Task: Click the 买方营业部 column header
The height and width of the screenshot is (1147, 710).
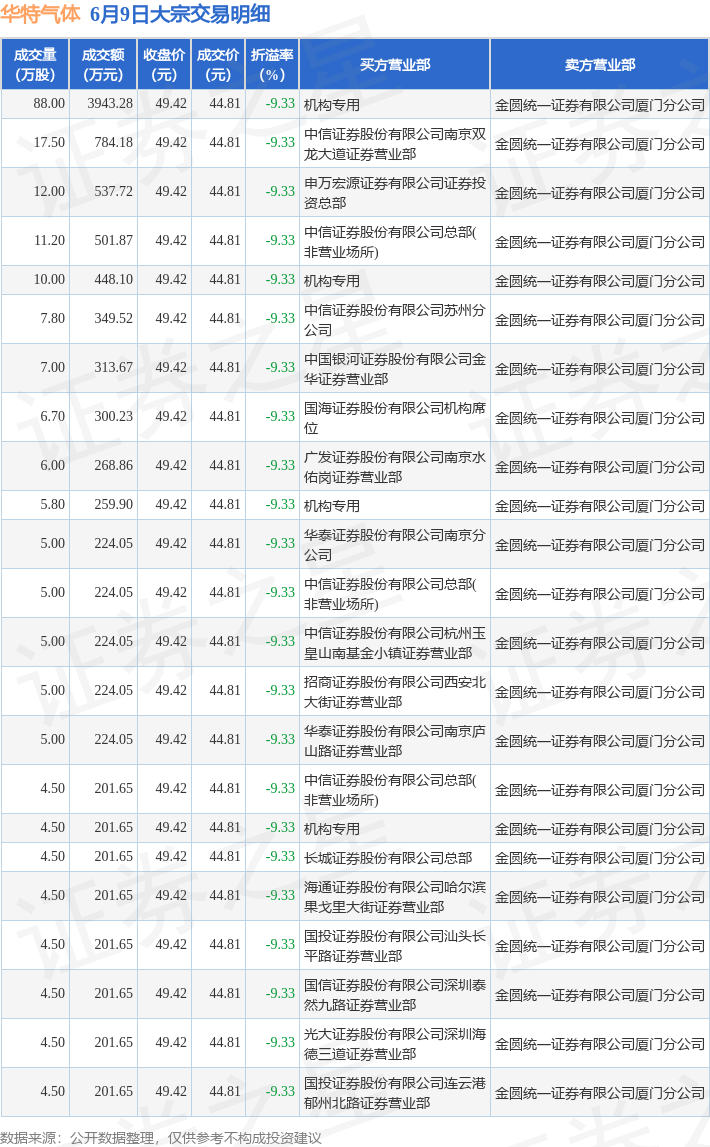Action: (395, 64)
